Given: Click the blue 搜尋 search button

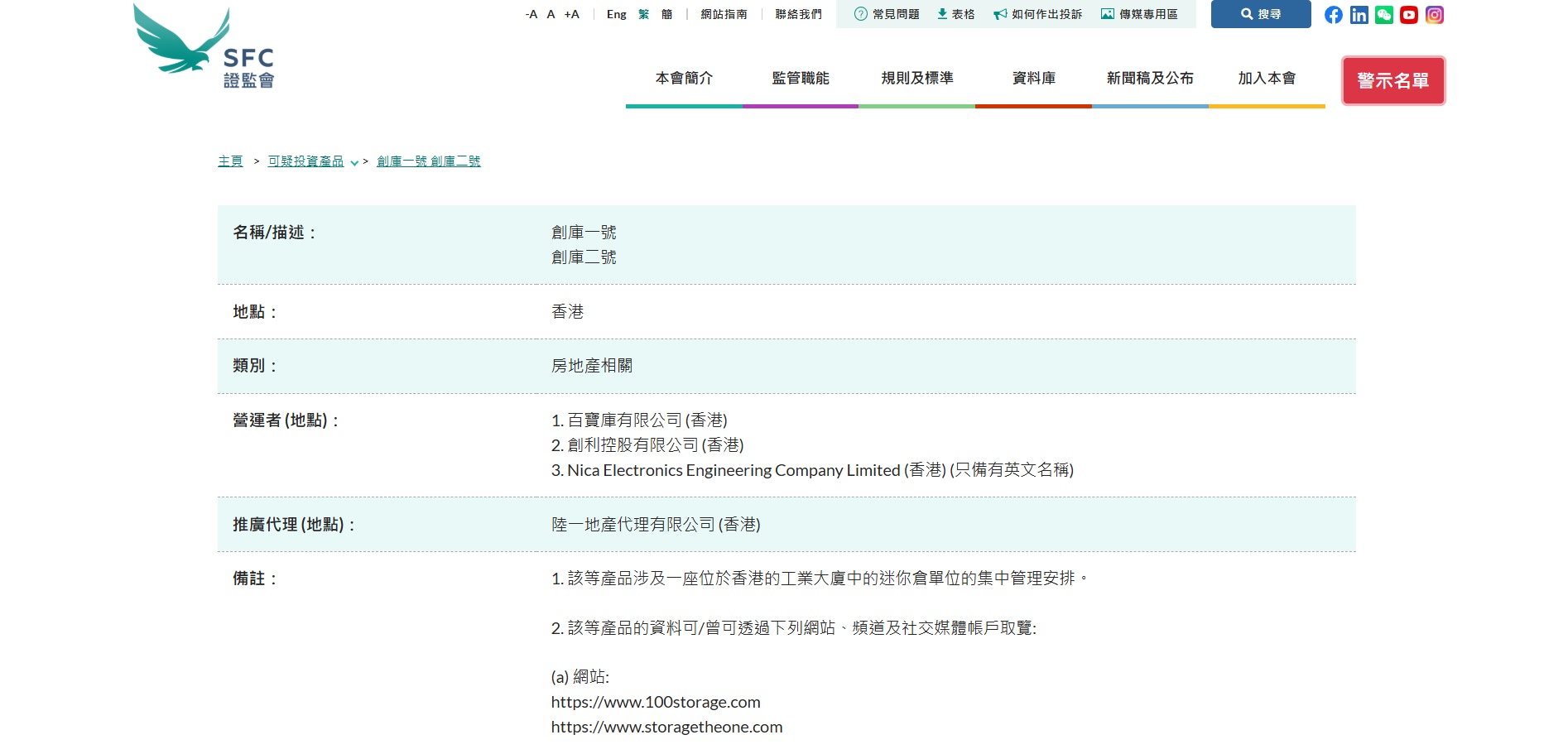Looking at the screenshot, I should click(x=1260, y=14).
